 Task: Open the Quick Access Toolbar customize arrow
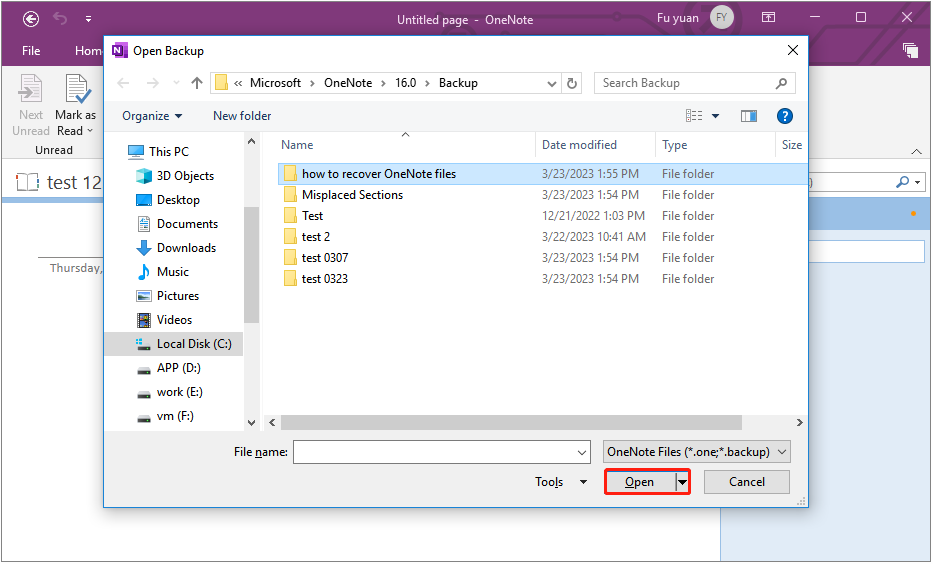click(x=88, y=19)
